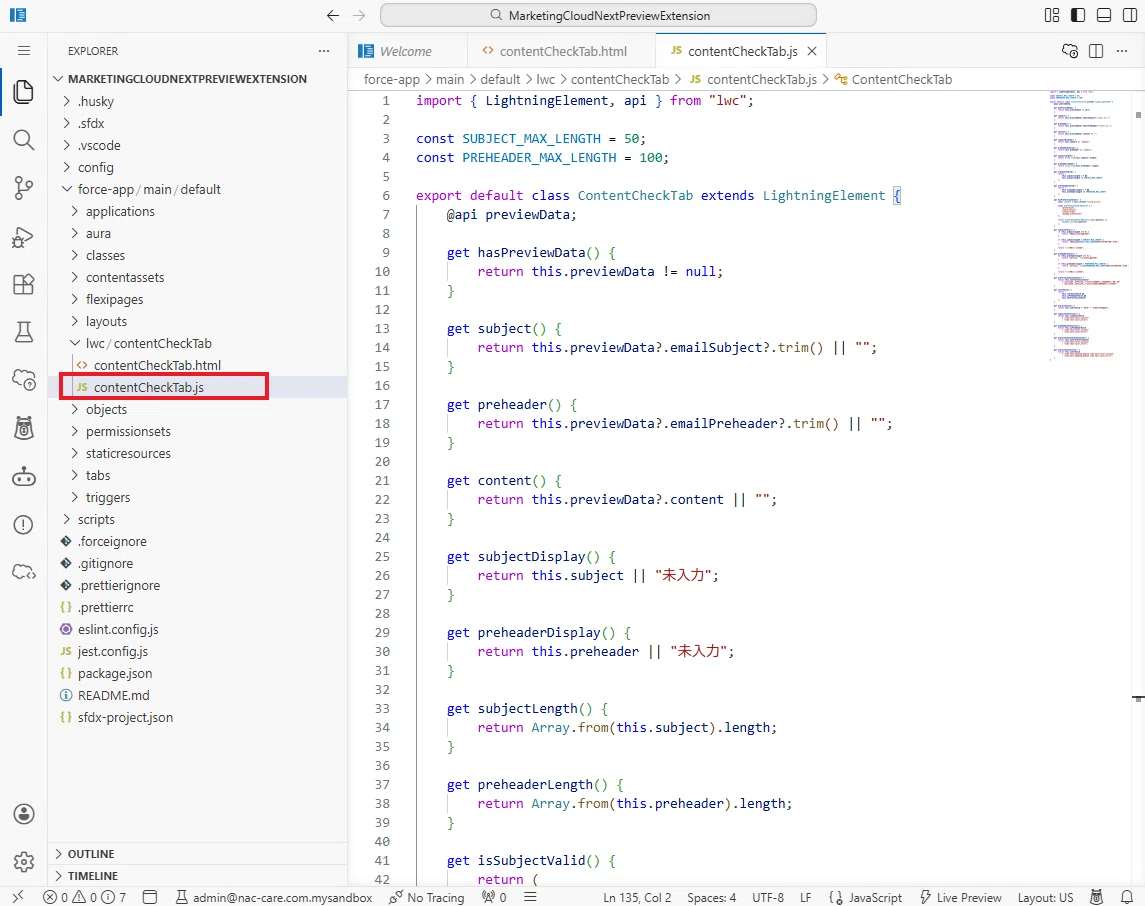Go forward with the right arrow
The width and height of the screenshot is (1145, 906).
359,15
